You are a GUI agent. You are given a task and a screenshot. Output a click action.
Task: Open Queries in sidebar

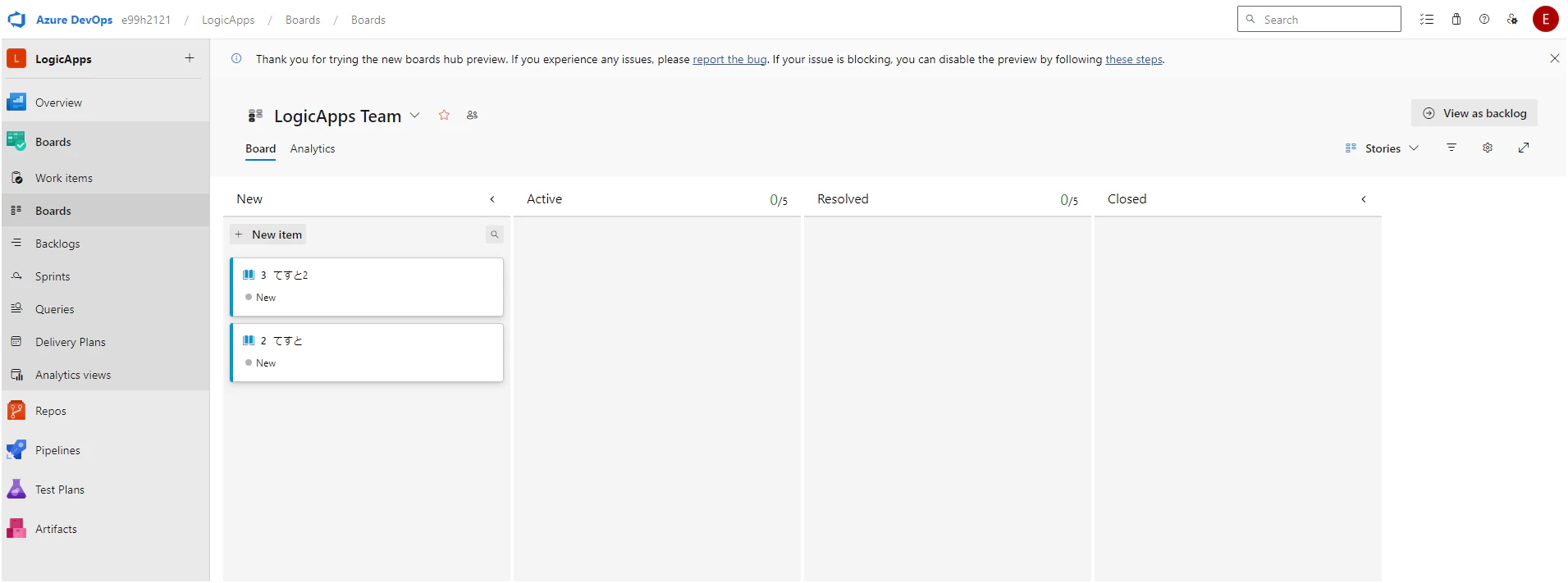coord(105,309)
